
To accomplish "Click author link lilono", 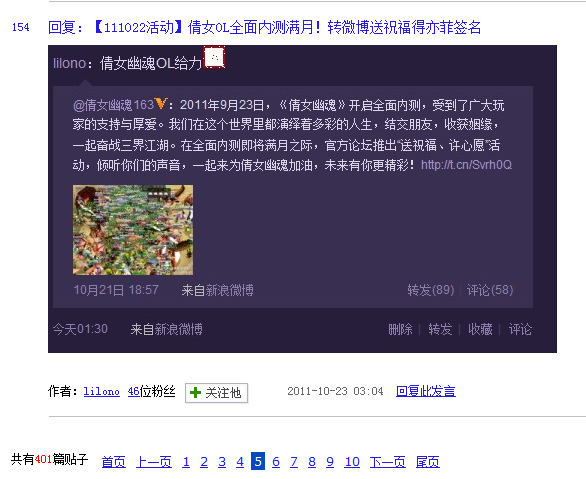I will (102, 392).
